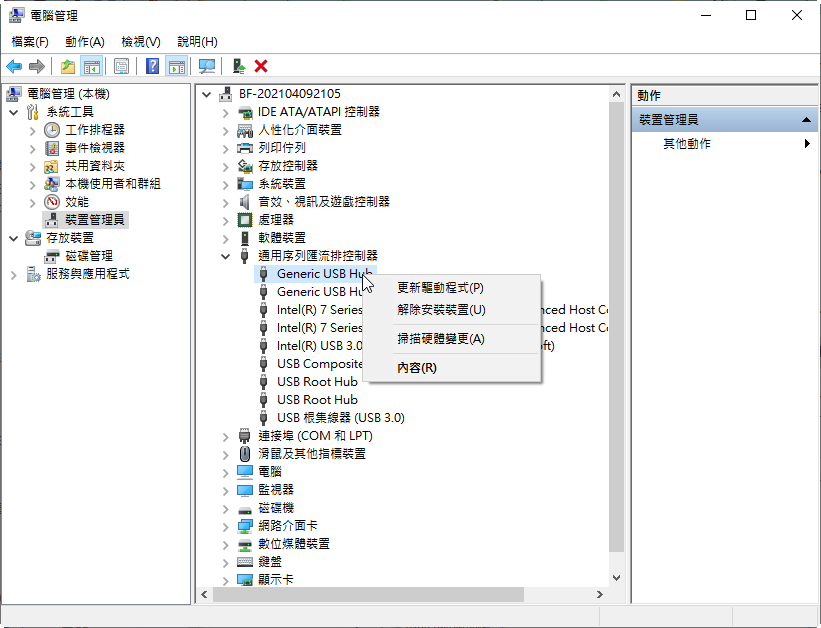Viewport: 821px width, 628px height.
Task: Toggle the show/hide console tree icon
Action: (x=92, y=67)
